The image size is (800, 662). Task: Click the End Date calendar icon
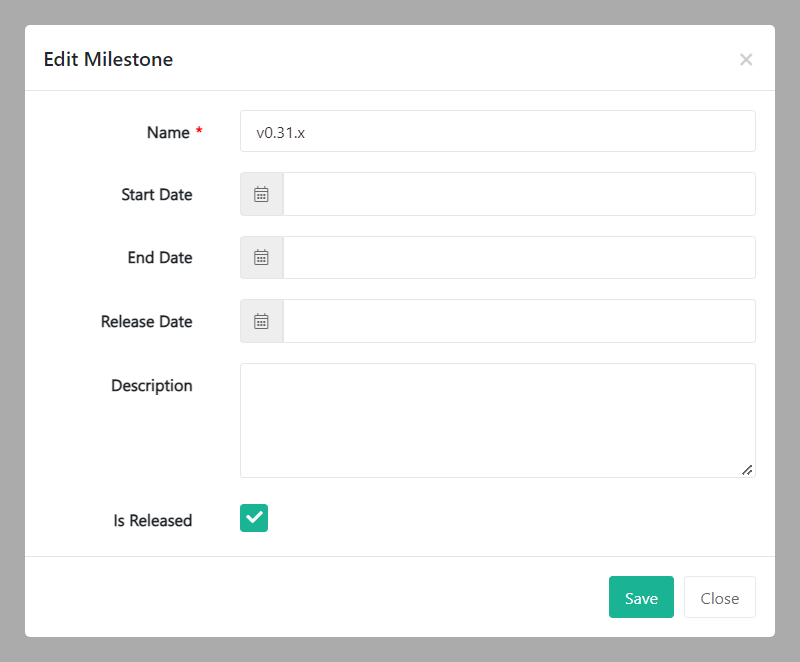(x=261, y=258)
